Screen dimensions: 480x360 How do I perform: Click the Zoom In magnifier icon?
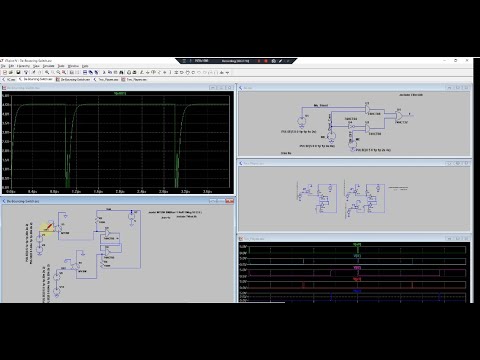[x=47, y=72]
